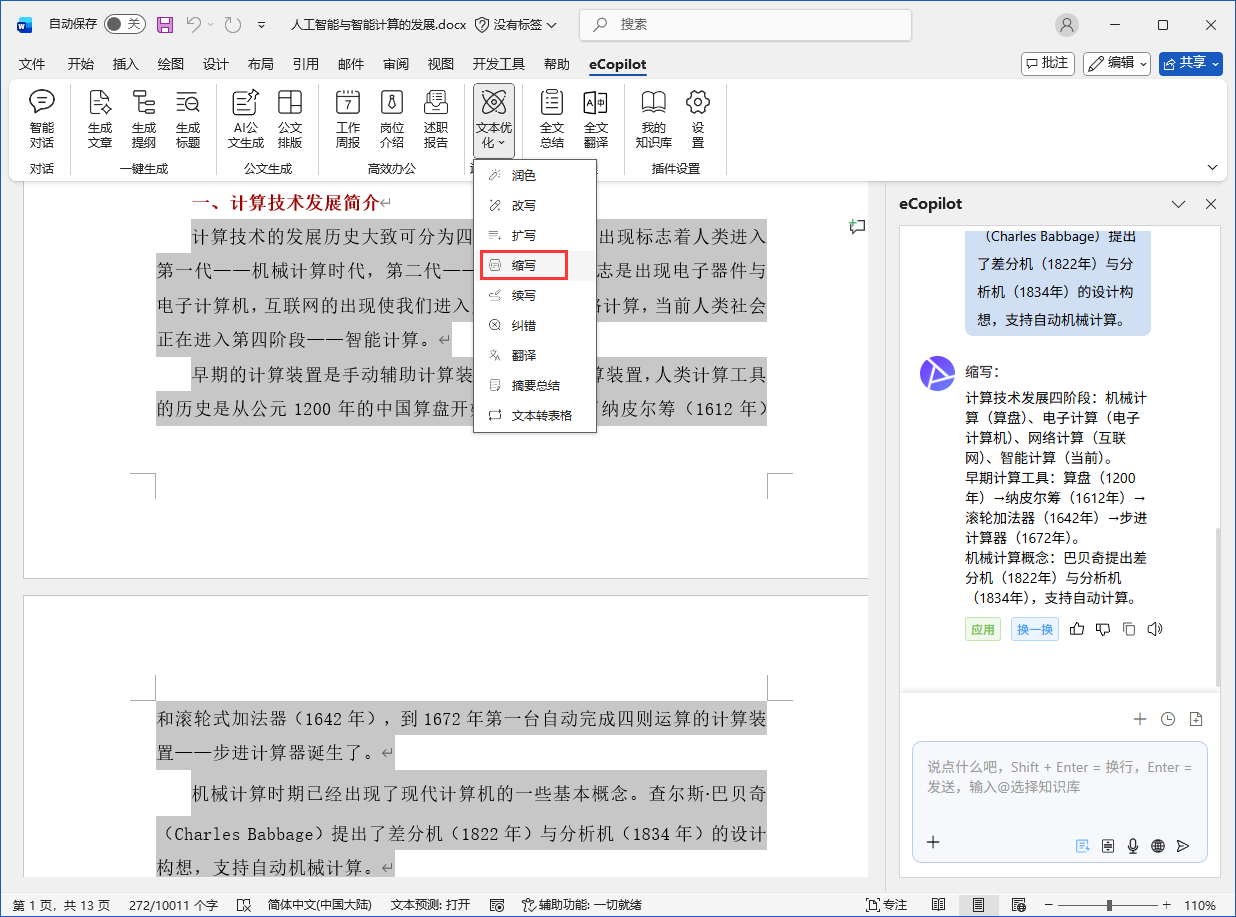Image resolution: width=1236 pixels, height=917 pixels.
Task: Open 全文翻译 full-text translation
Action: click(x=595, y=118)
